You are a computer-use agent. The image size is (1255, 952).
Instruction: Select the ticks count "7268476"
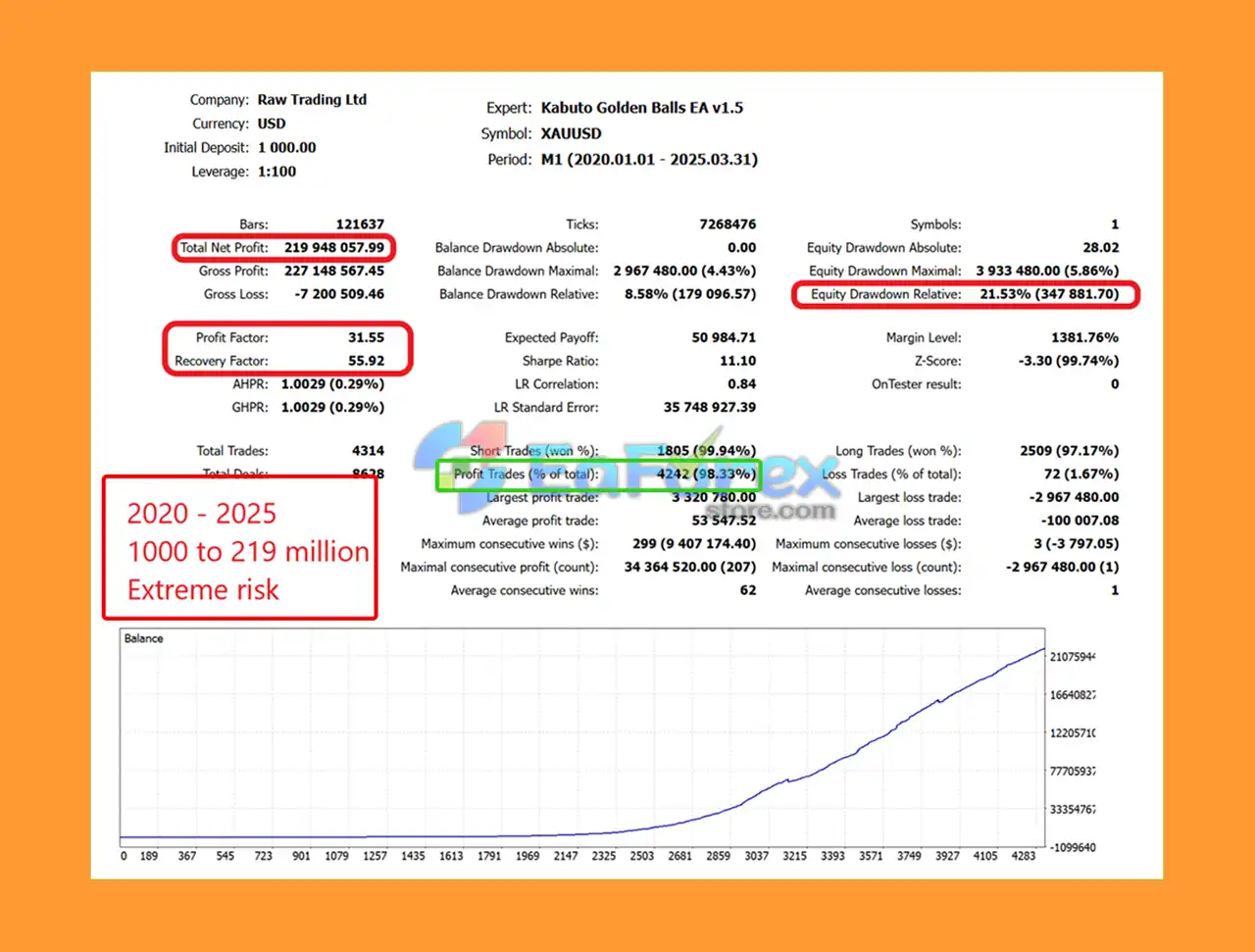click(x=728, y=225)
